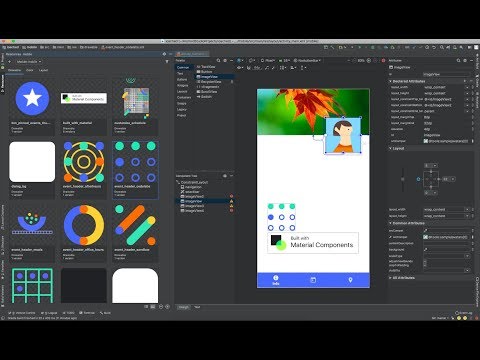
Task: Select navigation in the Component Tree
Action: pyautogui.click(x=191, y=187)
